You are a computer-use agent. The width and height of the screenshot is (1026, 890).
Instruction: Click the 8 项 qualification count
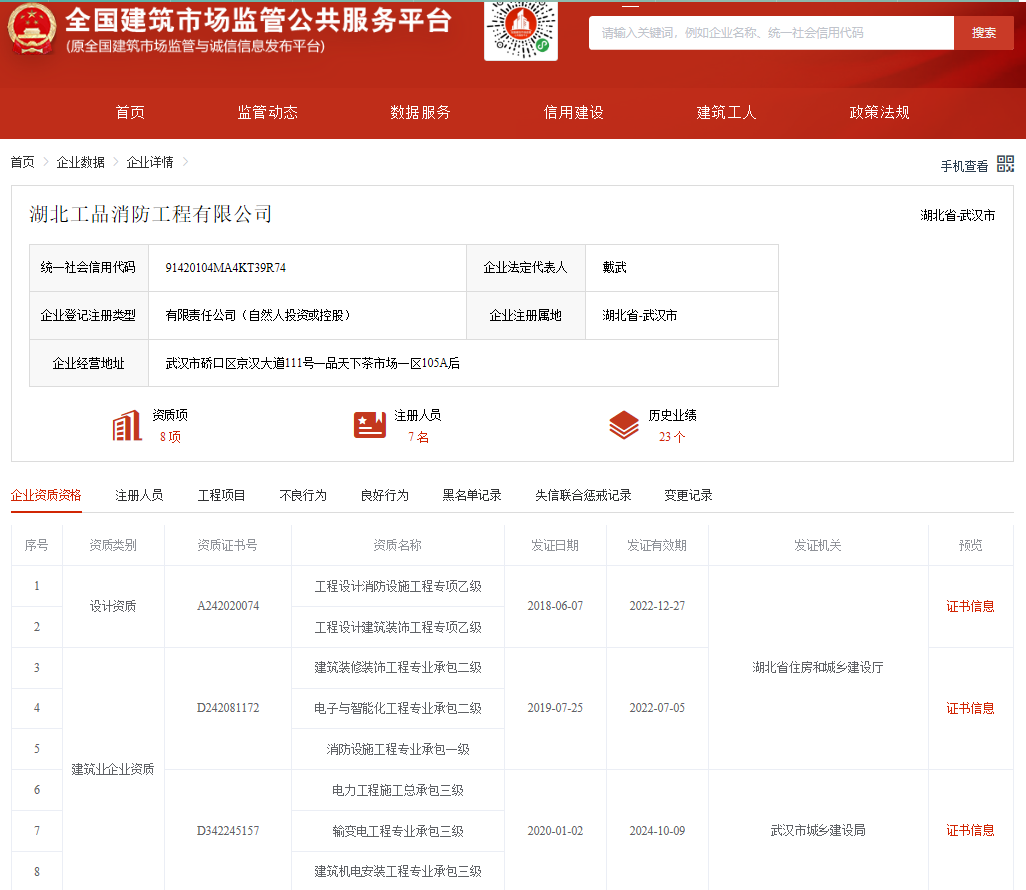170,437
